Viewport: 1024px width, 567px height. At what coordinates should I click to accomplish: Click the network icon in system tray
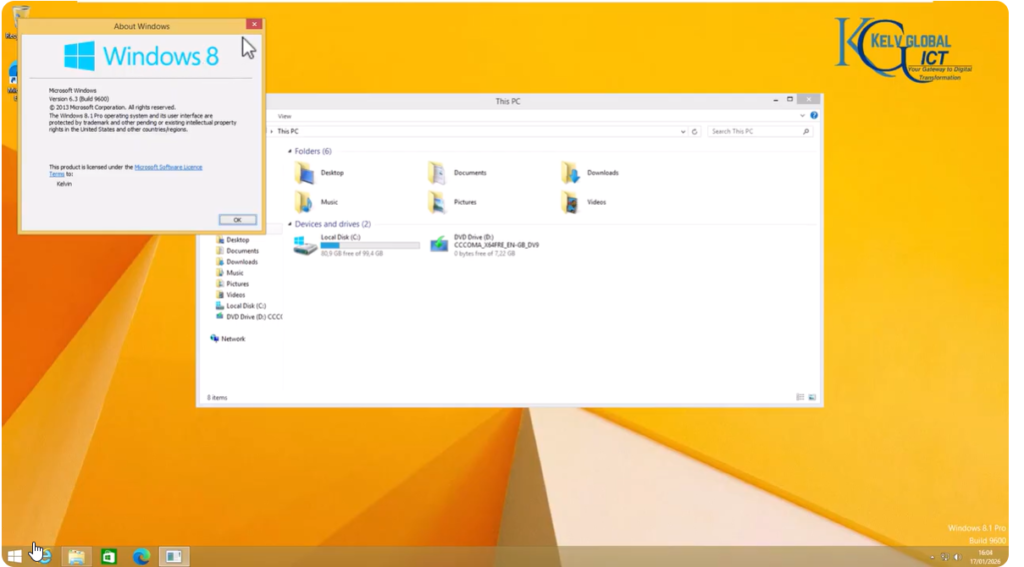944,557
